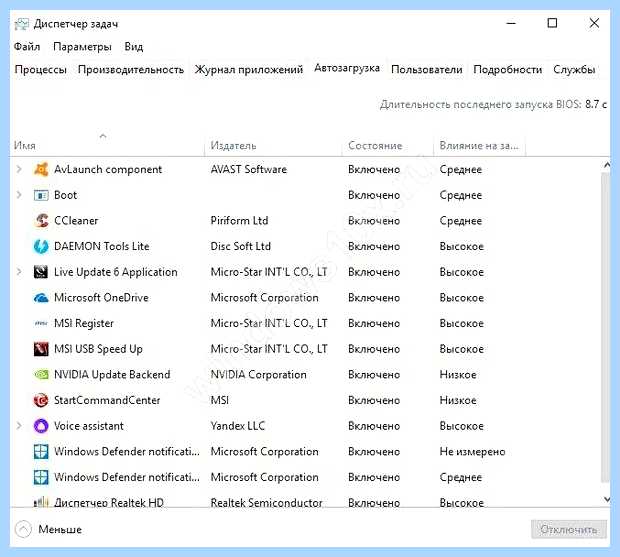Image resolution: width=620 pixels, height=557 pixels.
Task: Open the Параметры menu
Action: pyautogui.click(x=82, y=47)
